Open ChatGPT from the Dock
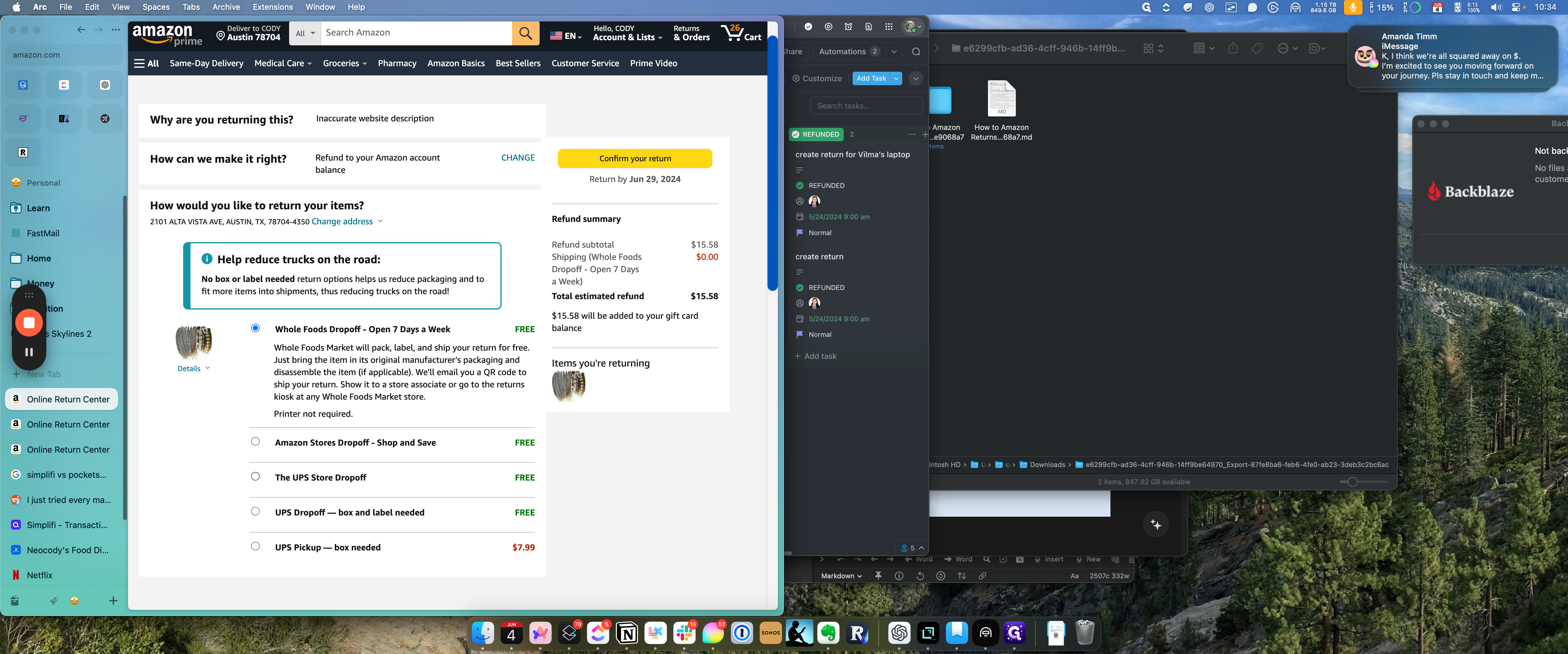The height and width of the screenshot is (654, 1568). pos(899,633)
